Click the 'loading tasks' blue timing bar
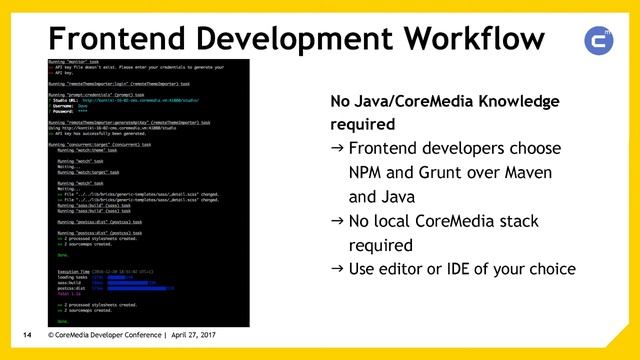Screen dimensions: 640x360 point(117,278)
